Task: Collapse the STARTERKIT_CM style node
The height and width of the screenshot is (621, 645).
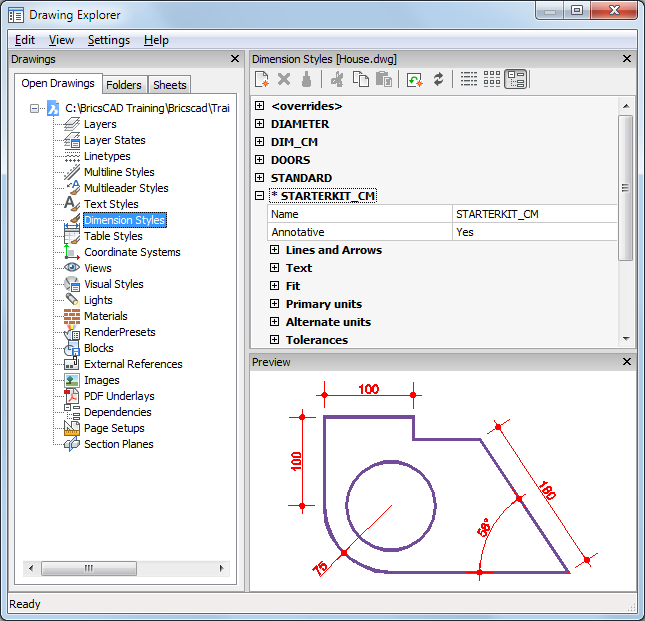Action: (x=260, y=196)
